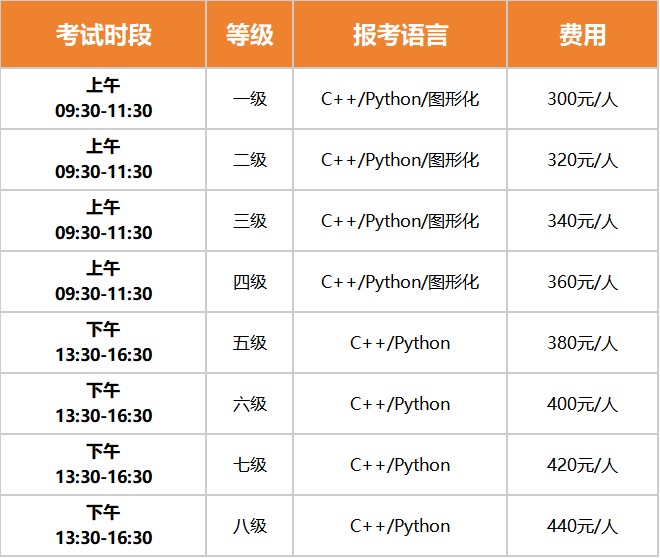
Task: Click the C++/Python cell in 六级 row
Action: tap(400, 404)
